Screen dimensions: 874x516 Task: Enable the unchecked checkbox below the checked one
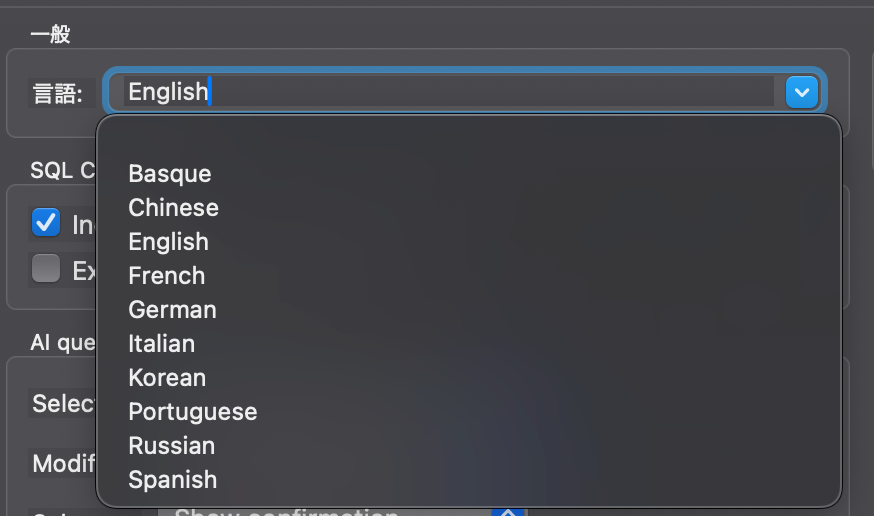46,269
